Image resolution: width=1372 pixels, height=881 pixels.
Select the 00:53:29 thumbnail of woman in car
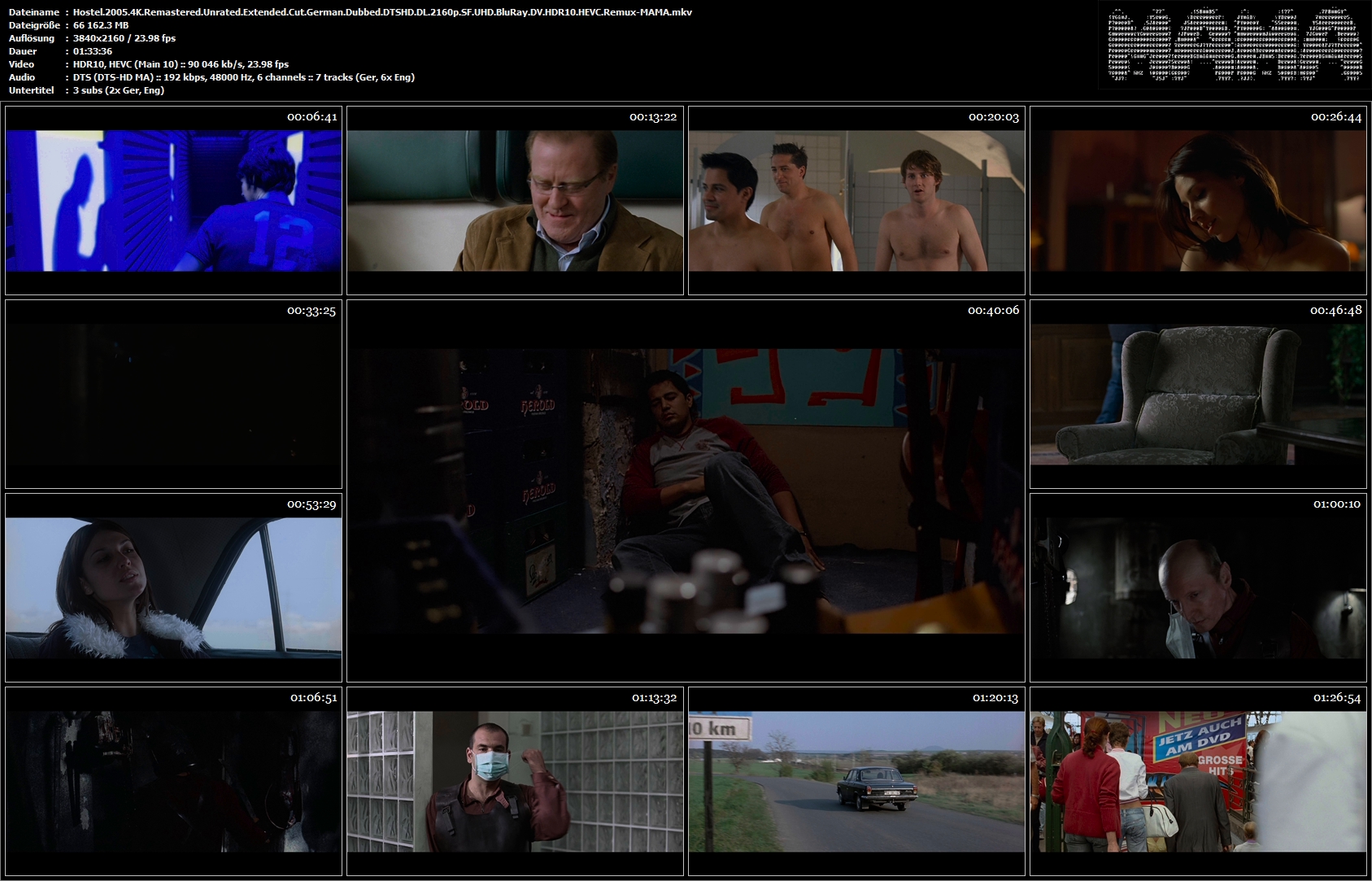(173, 587)
